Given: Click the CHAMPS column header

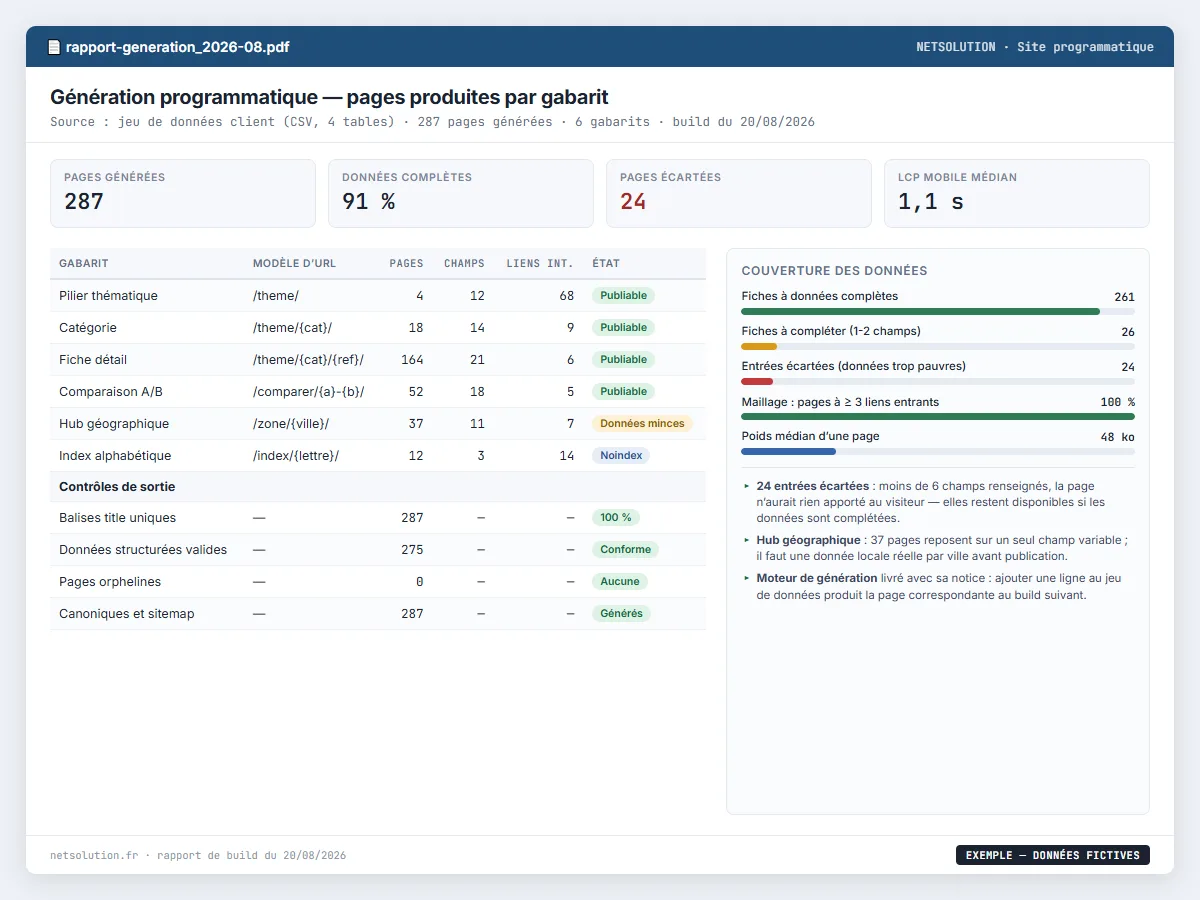Looking at the screenshot, I should click(464, 264).
